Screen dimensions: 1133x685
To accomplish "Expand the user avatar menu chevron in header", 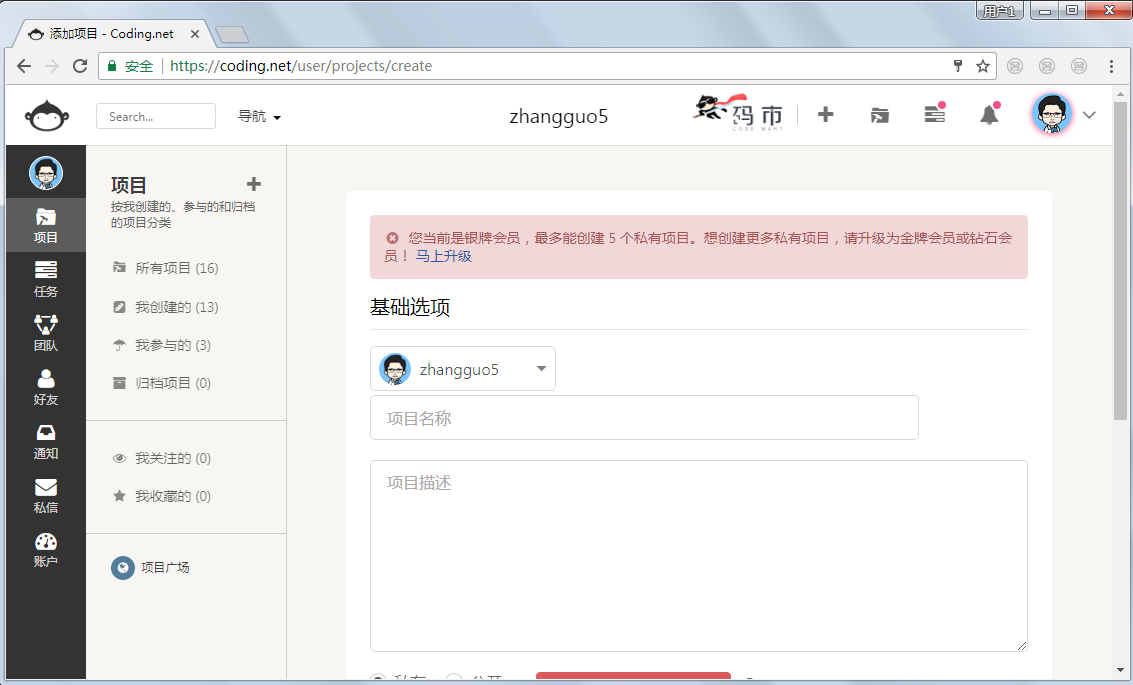I will coord(1089,115).
